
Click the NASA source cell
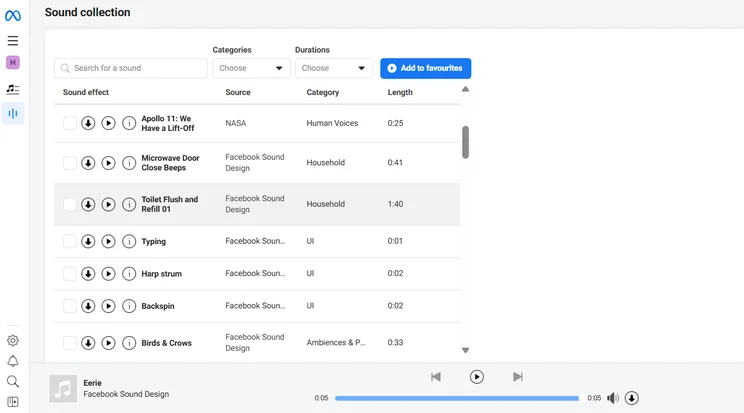coord(236,123)
